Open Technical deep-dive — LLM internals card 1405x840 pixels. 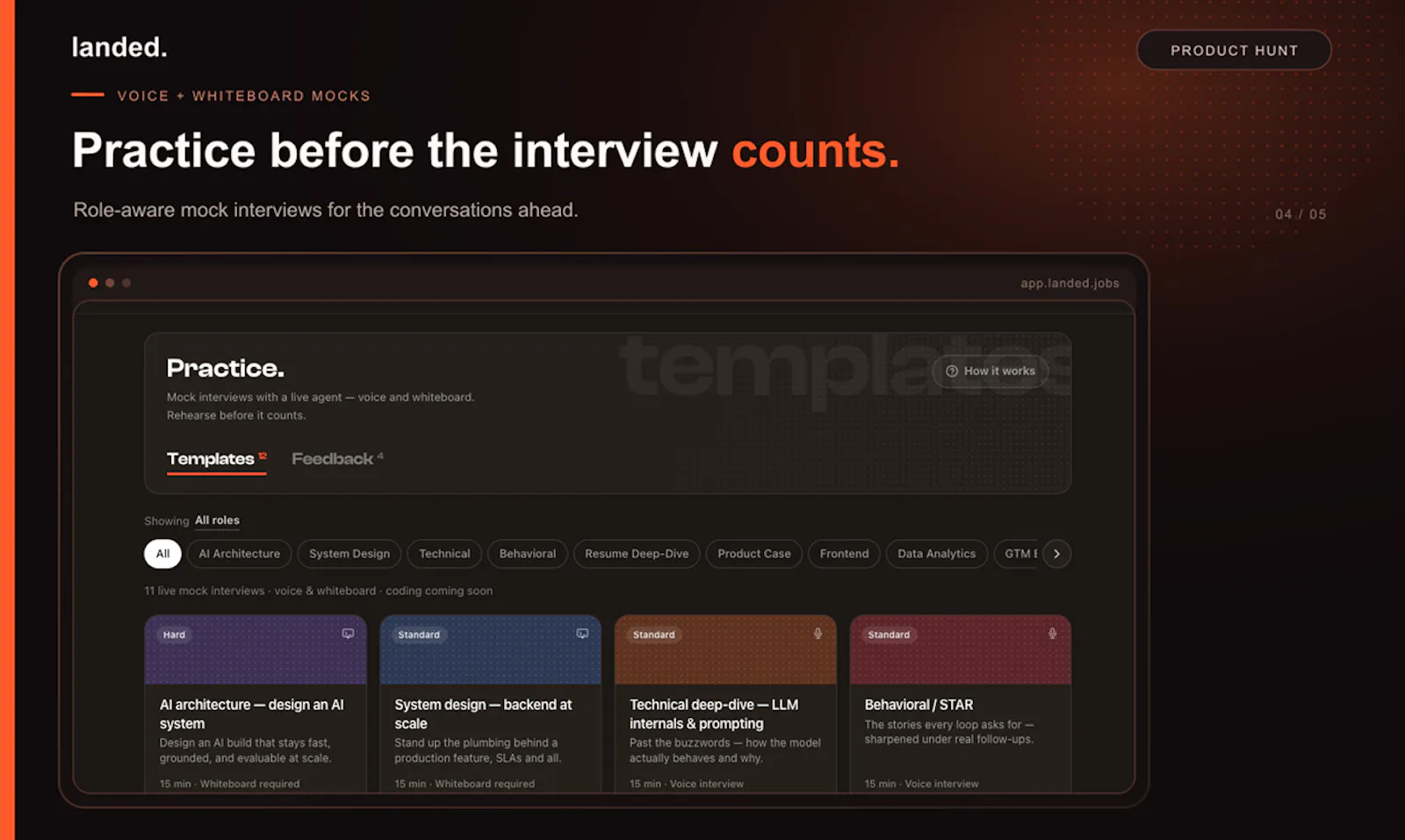click(x=725, y=704)
